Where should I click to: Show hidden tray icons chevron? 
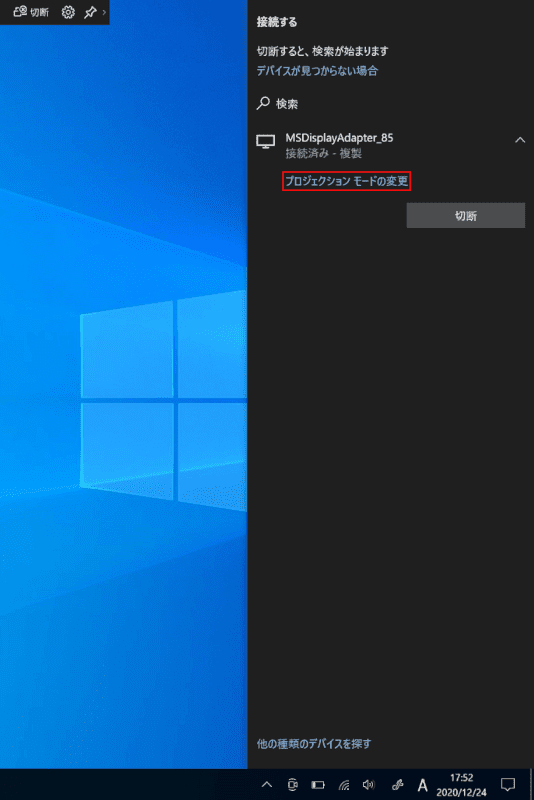(x=267, y=785)
